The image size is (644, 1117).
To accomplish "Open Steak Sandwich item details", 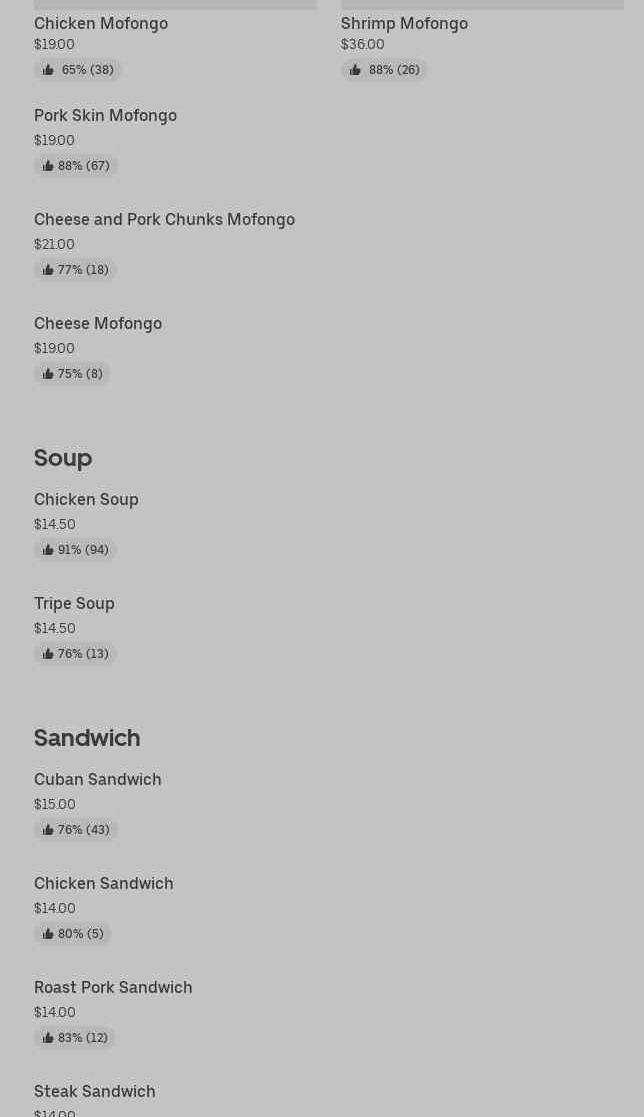I will (95, 1091).
